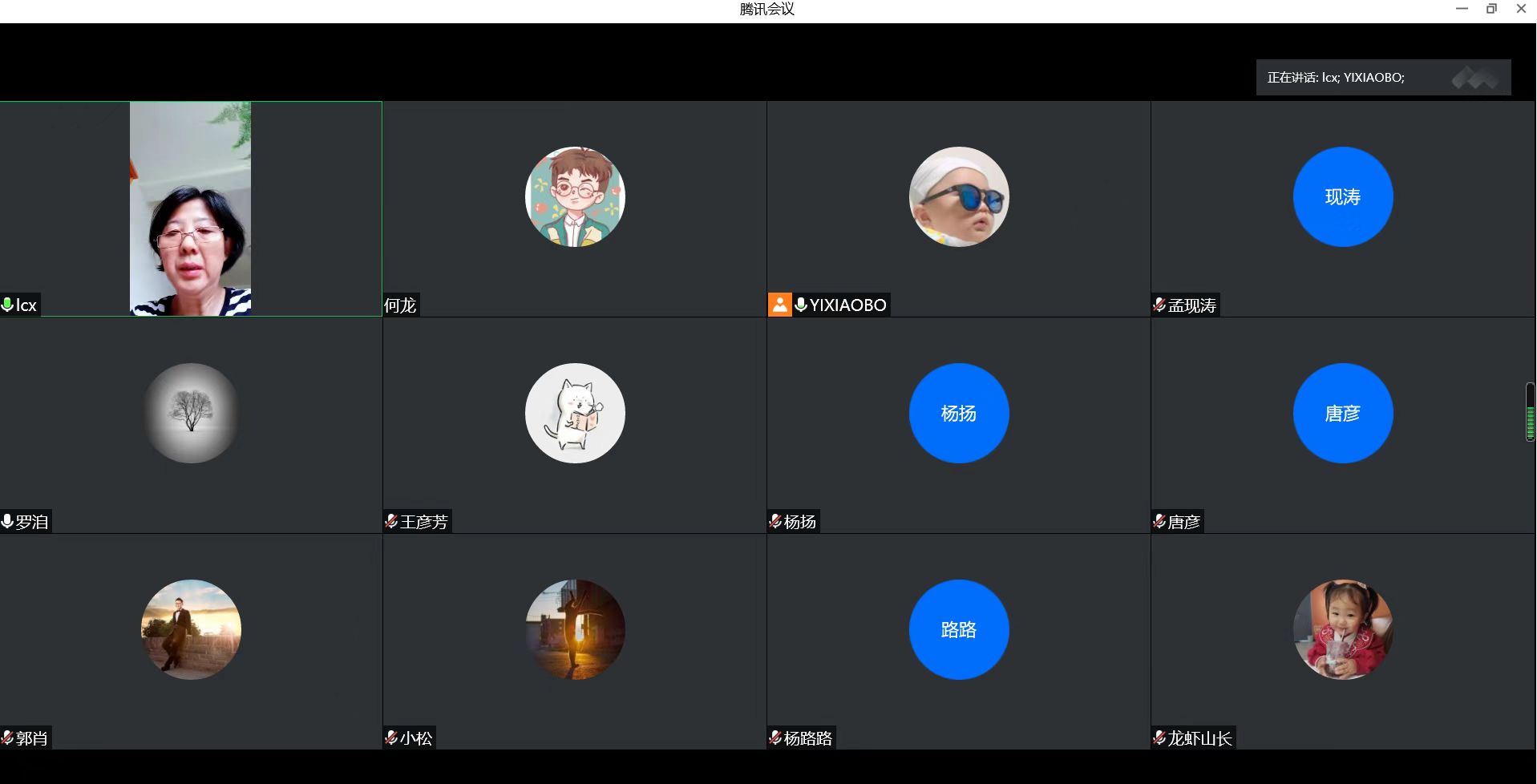Click the 何龙 name label
Image resolution: width=1537 pixels, height=784 pixels.
pos(400,305)
